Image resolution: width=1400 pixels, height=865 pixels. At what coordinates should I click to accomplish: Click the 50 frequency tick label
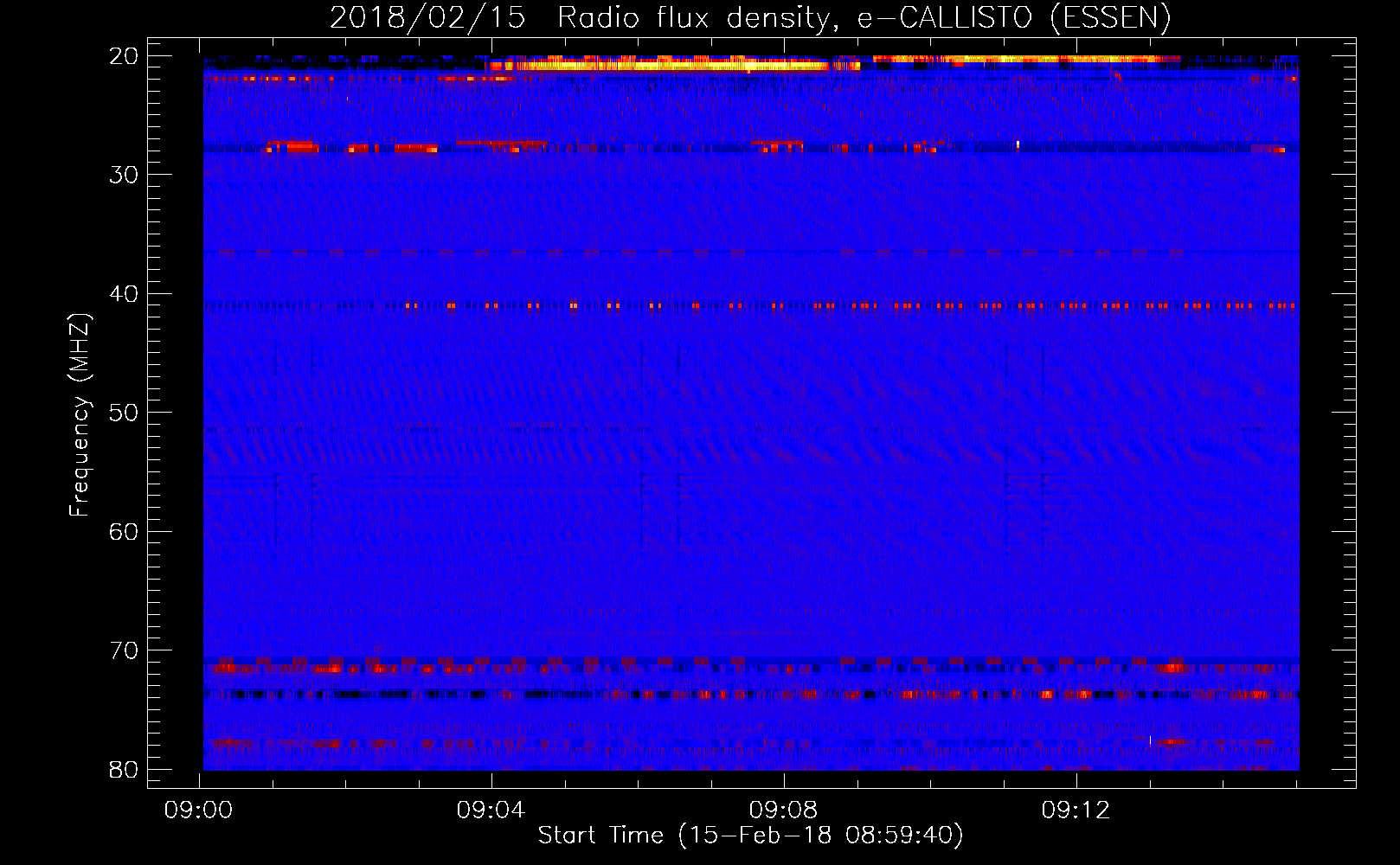(x=124, y=413)
